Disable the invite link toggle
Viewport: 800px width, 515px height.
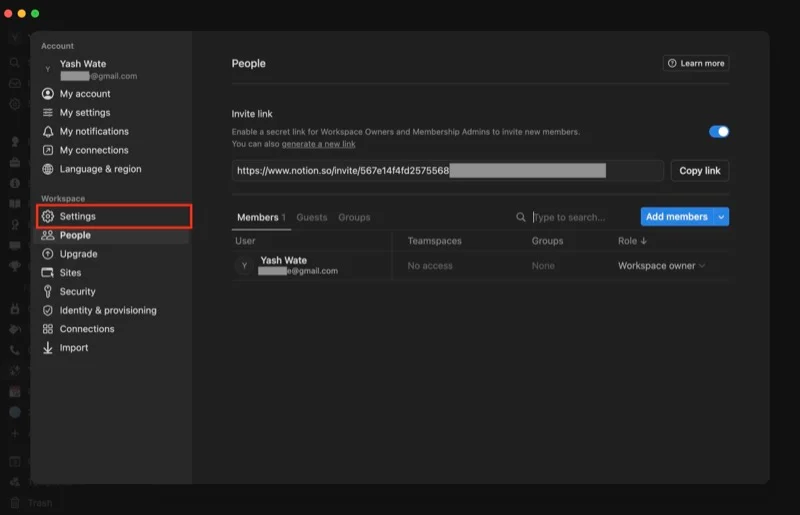click(718, 132)
